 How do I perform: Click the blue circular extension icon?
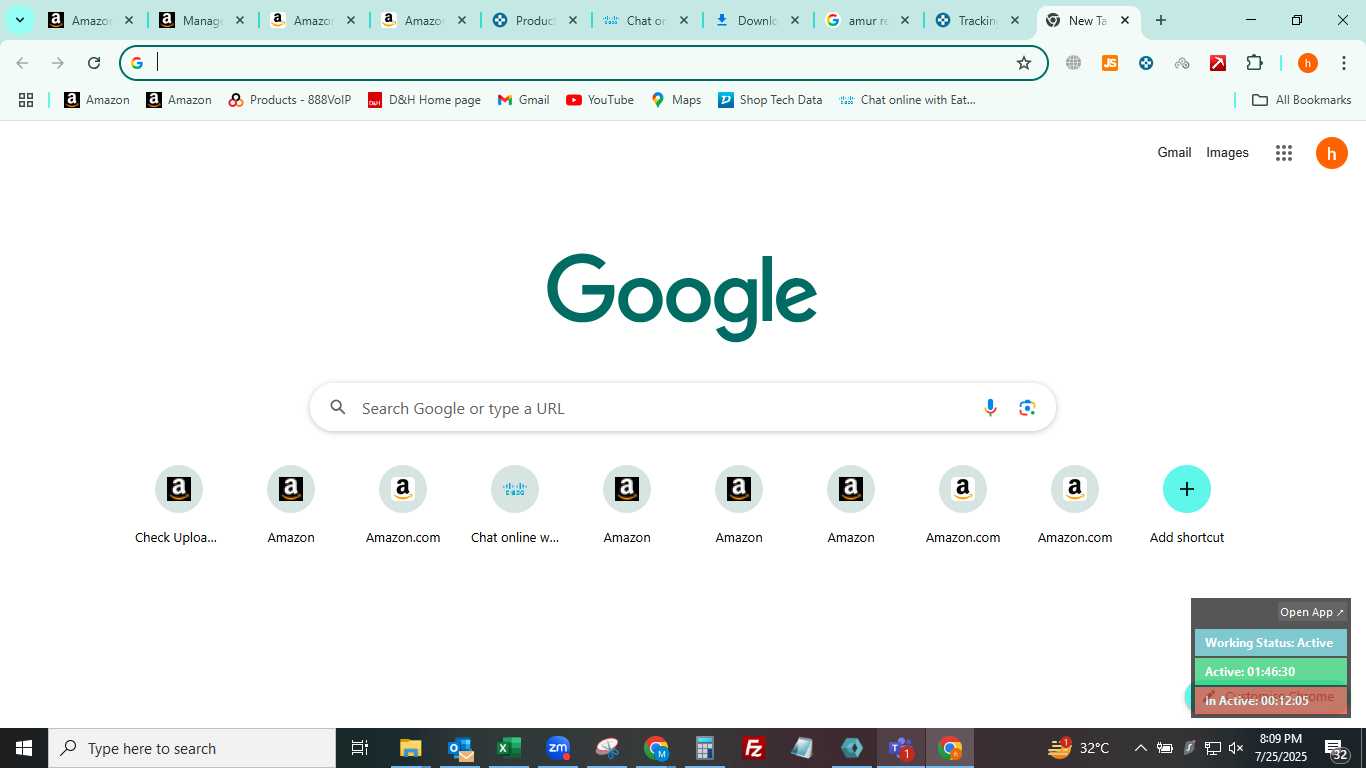pyautogui.click(x=1146, y=63)
